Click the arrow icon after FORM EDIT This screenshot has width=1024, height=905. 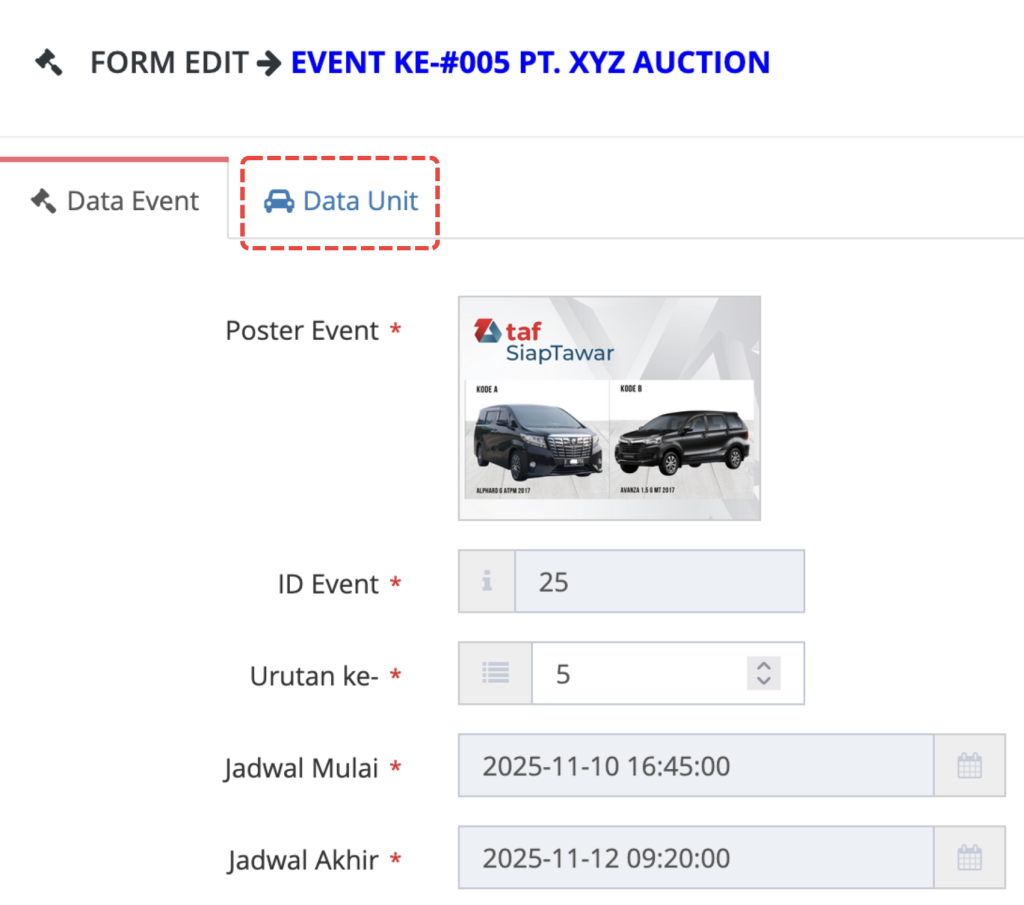(x=268, y=64)
